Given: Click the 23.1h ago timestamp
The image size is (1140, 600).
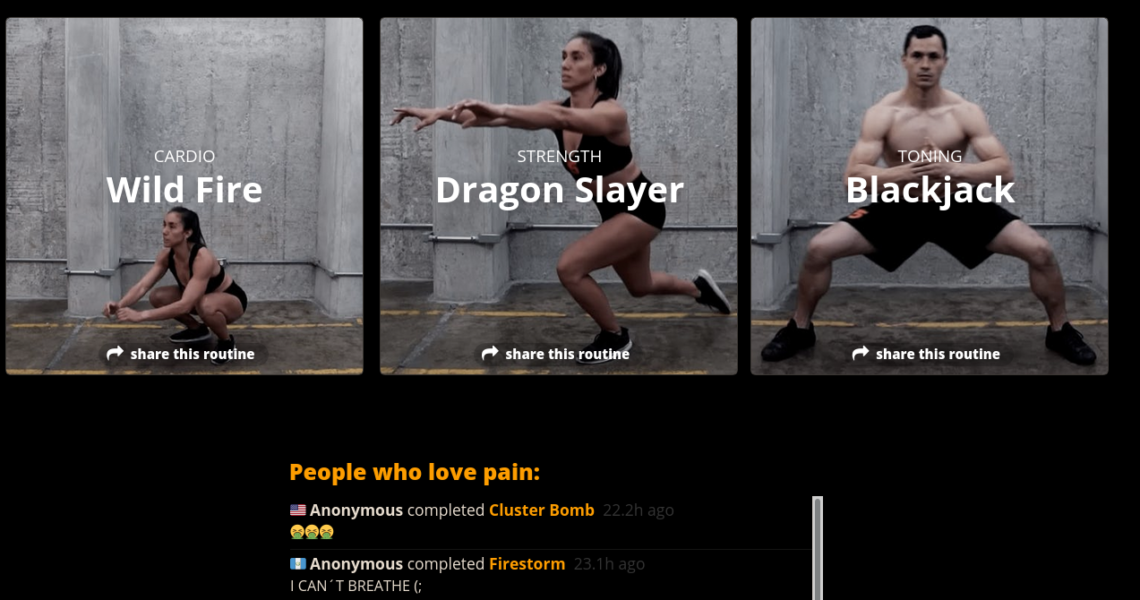Looking at the screenshot, I should click(x=609, y=564).
